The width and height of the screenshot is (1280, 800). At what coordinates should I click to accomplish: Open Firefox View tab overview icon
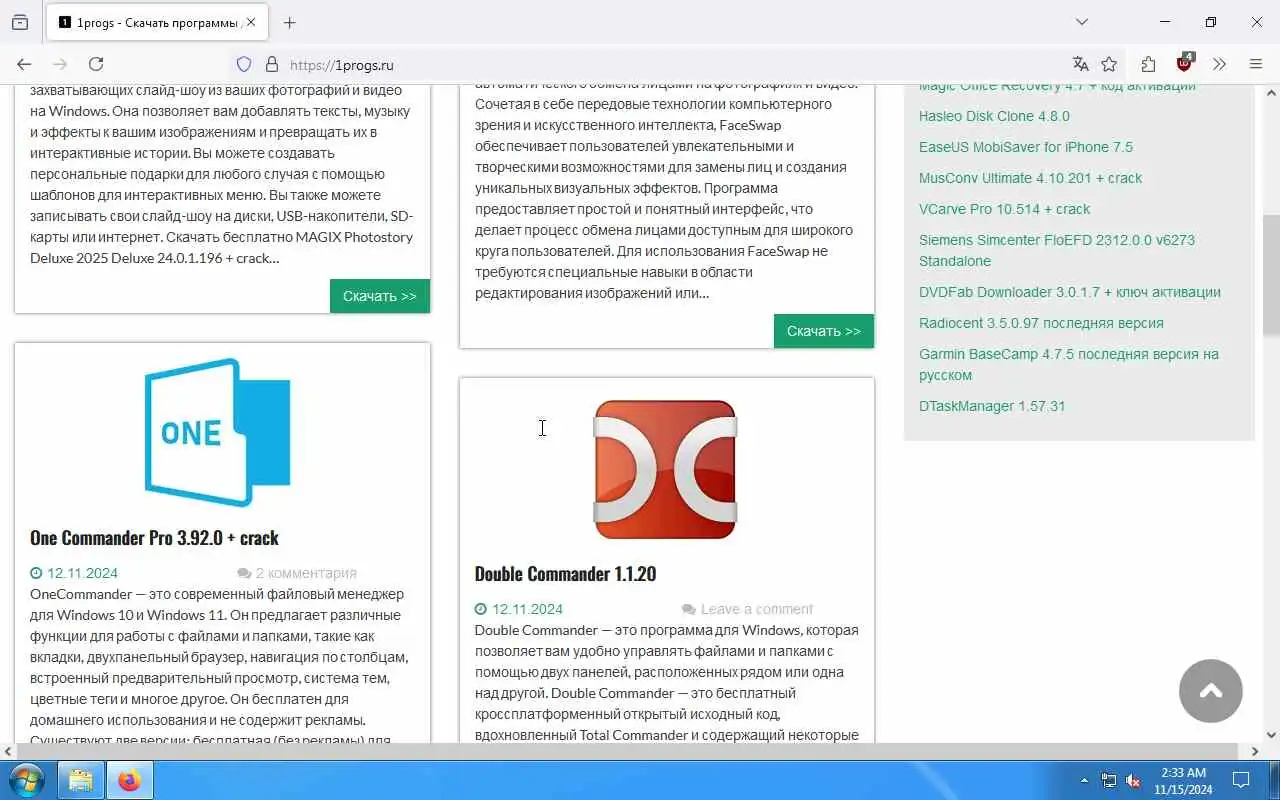(x=20, y=22)
